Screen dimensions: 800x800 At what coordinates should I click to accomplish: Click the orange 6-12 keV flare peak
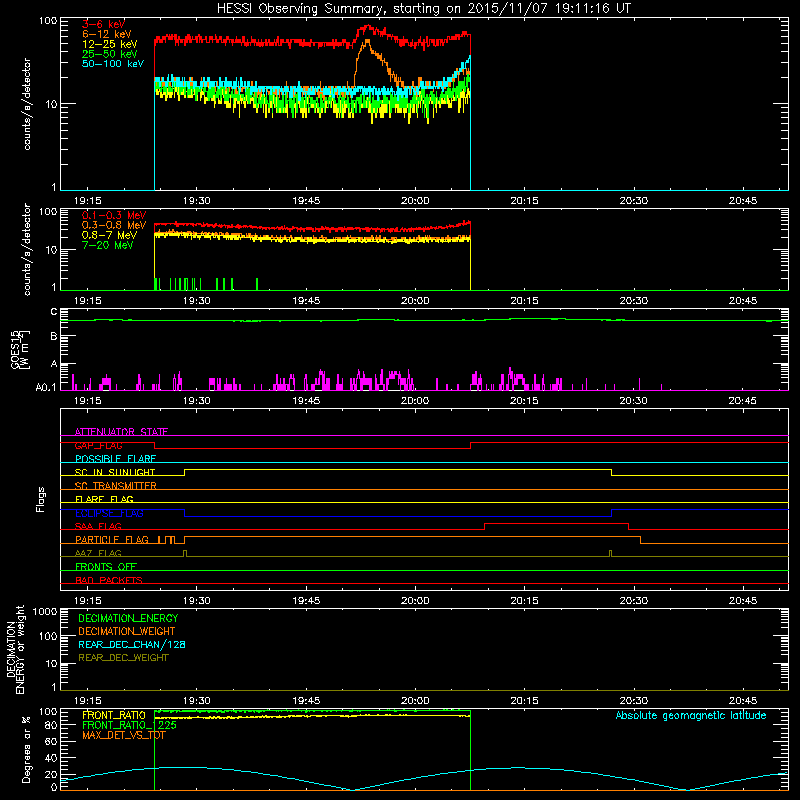click(x=366, y=43)
